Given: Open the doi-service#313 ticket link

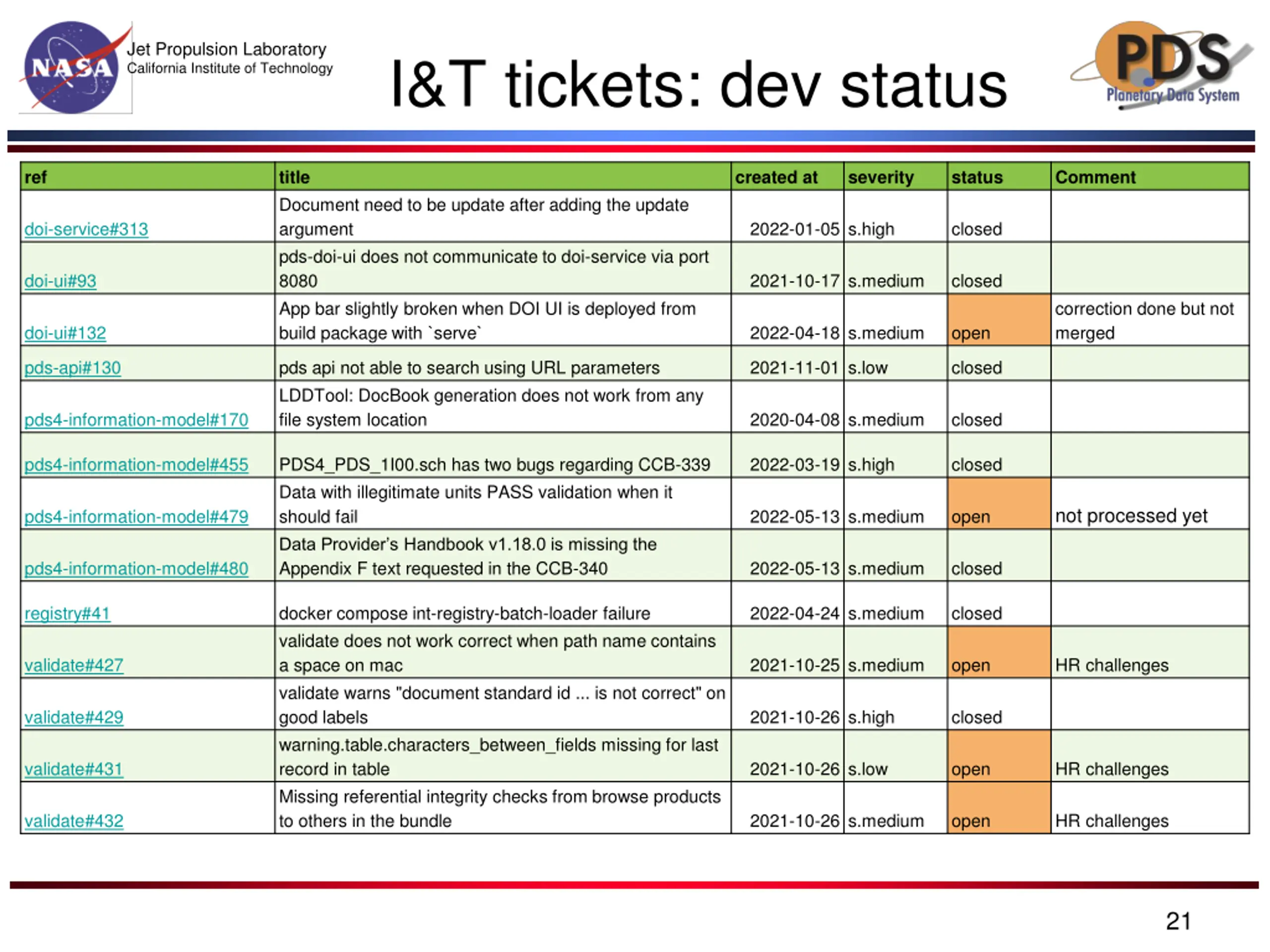Looking at the screenshot, I should point(86,229).
